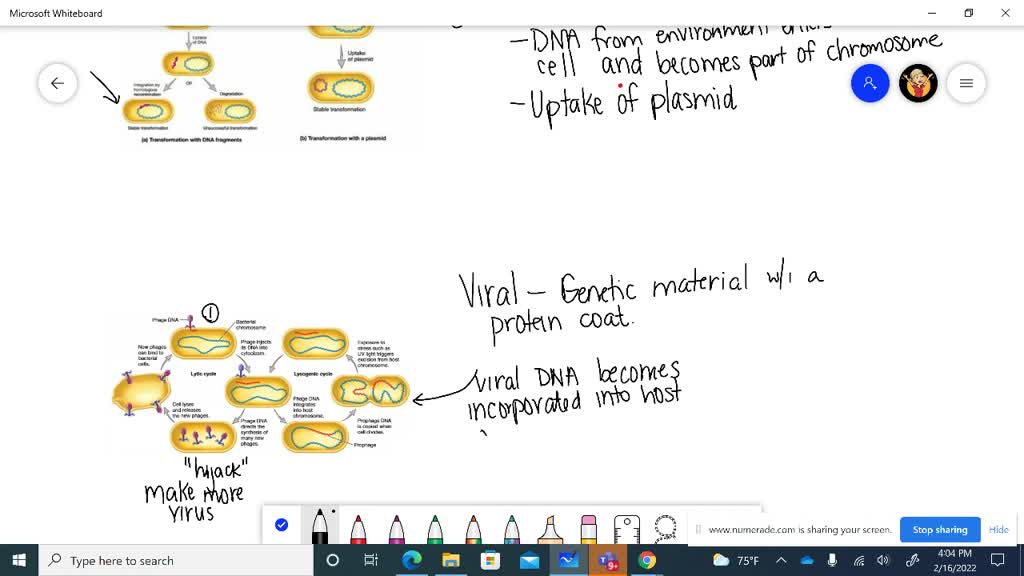Expand the hidden system tray icons

781,560
